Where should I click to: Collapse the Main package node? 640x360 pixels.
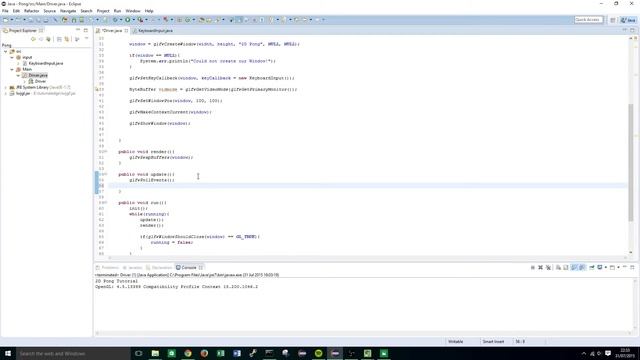point(12,69)
